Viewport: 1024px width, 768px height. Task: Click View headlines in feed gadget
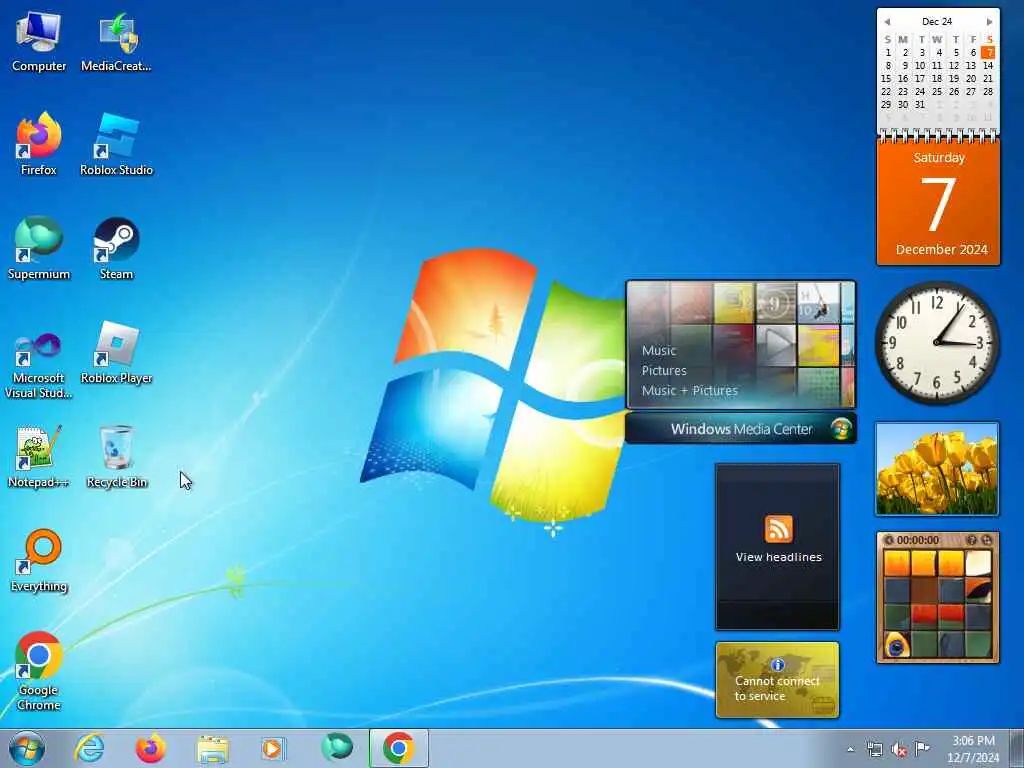click(778, 557)
